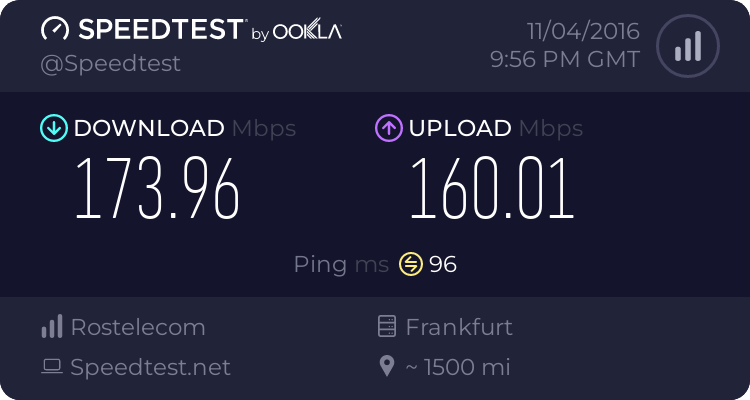The image size is (750, 400).
Task: Click the 11/04/2016 test date
Action: point(582,31)
